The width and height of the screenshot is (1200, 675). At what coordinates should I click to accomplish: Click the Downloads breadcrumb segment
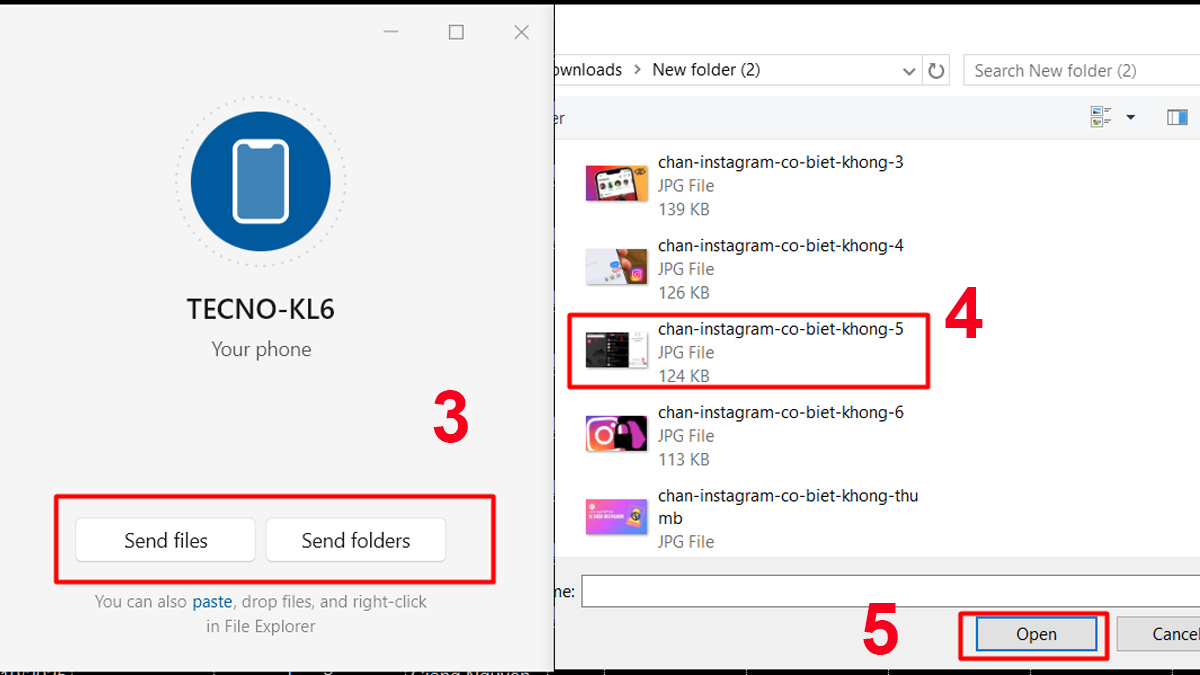click(x=588, y=70)
